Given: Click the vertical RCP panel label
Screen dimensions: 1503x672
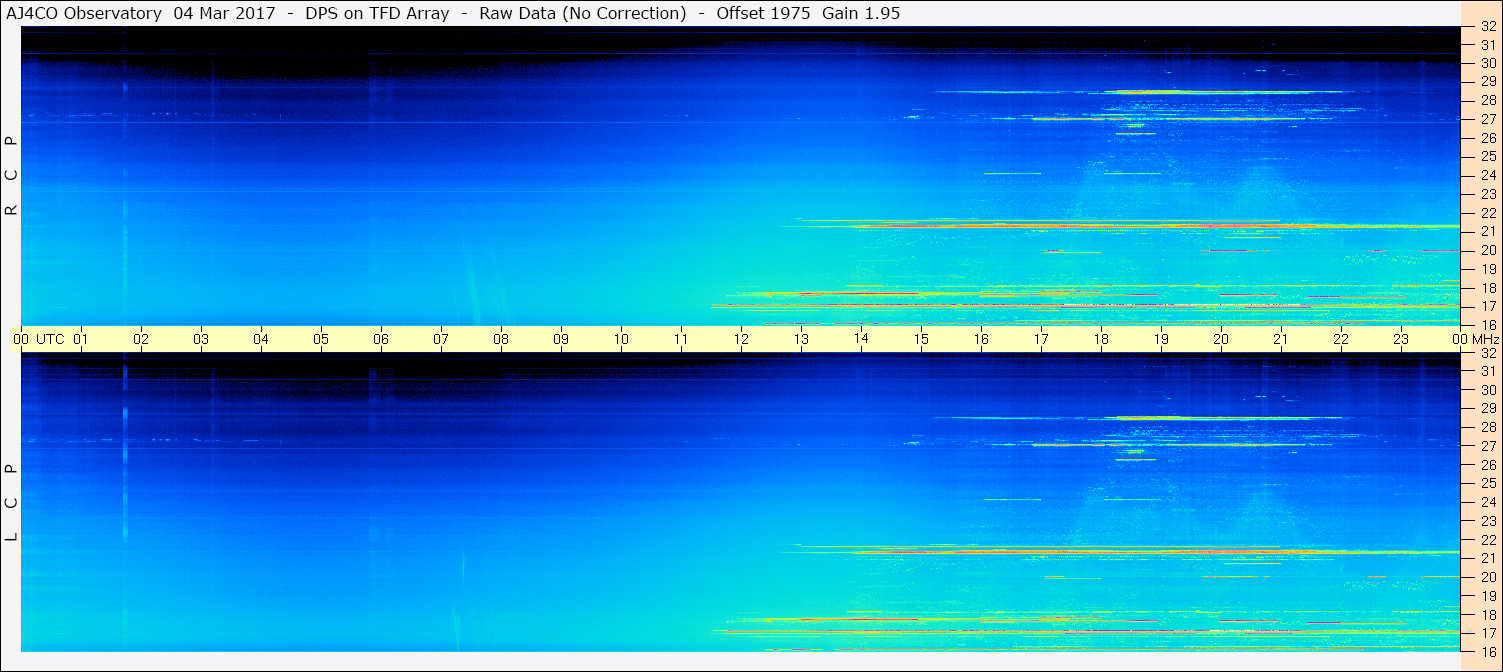Looking at the screenshot, I should pos(11,175).
